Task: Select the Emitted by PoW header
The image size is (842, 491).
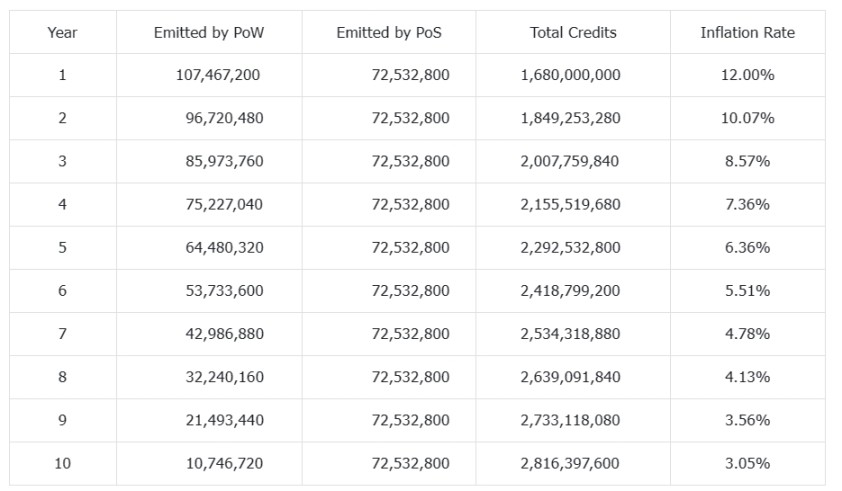Action: [x=209, y=33]
